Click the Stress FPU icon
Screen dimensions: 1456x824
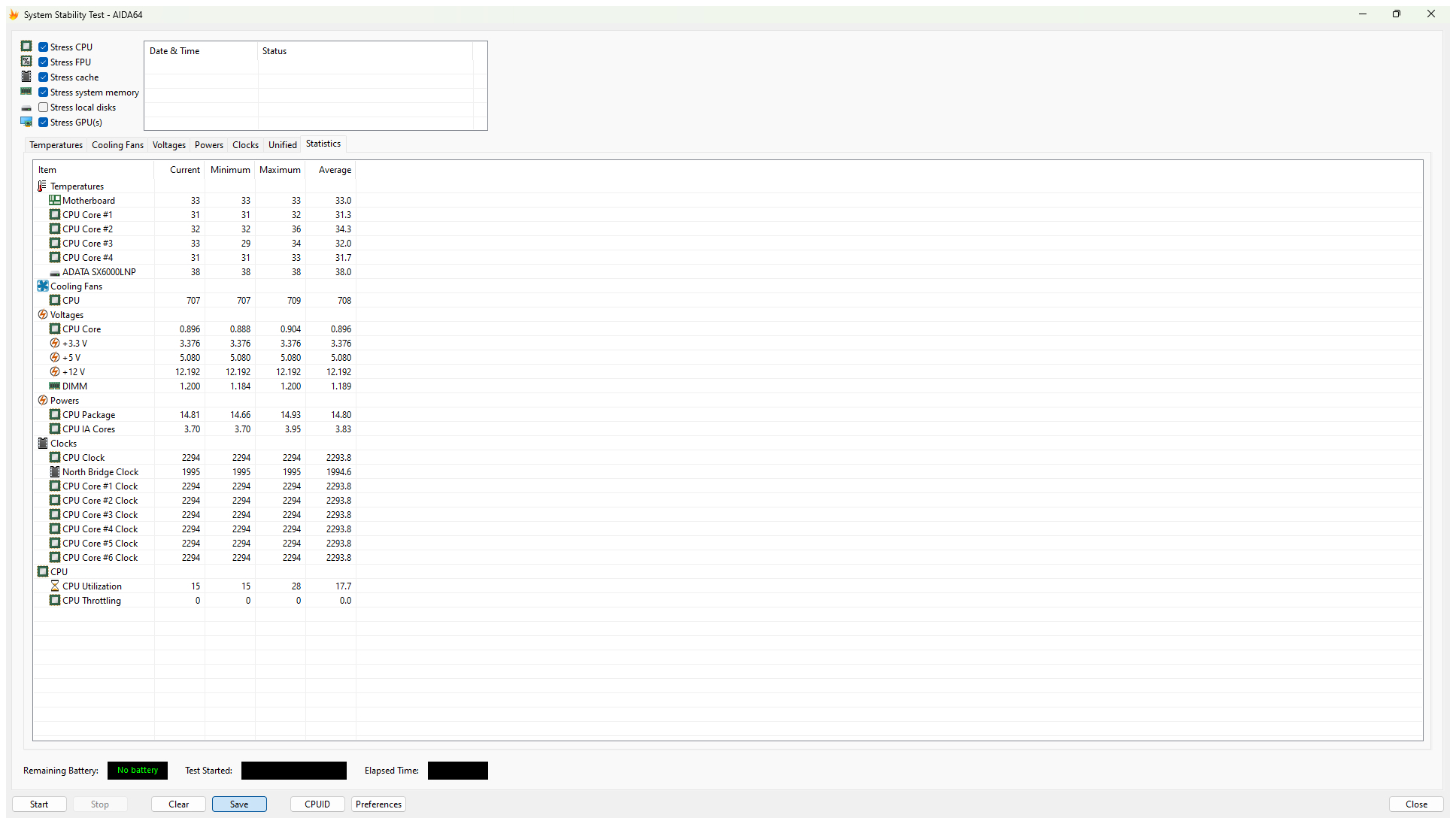[26, 61]
